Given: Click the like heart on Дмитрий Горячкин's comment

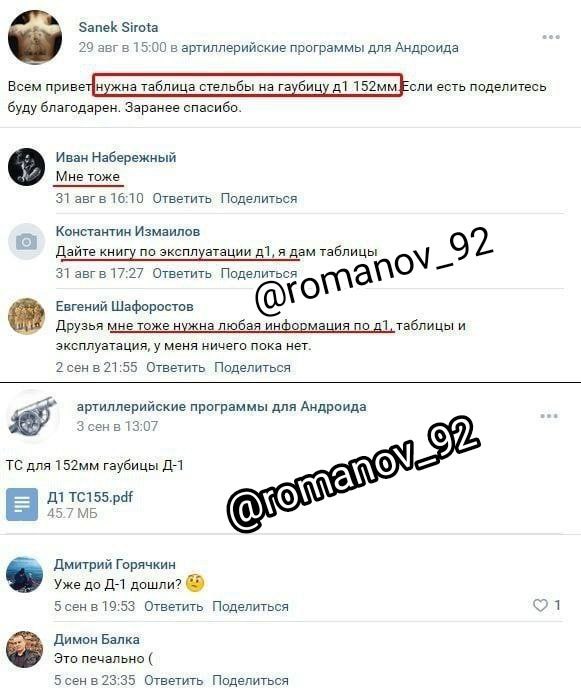Looking at the screenshot, I should click(x=541, y=606).
